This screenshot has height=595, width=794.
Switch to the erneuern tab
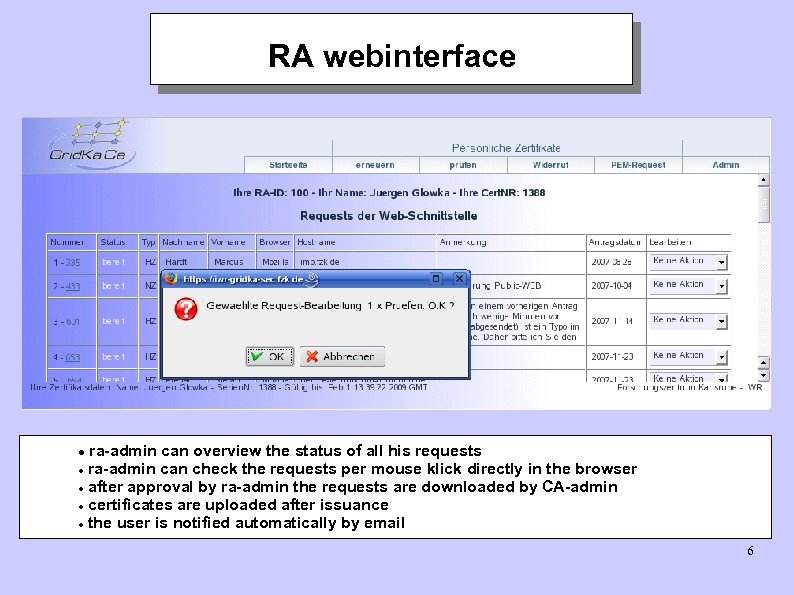375,165
